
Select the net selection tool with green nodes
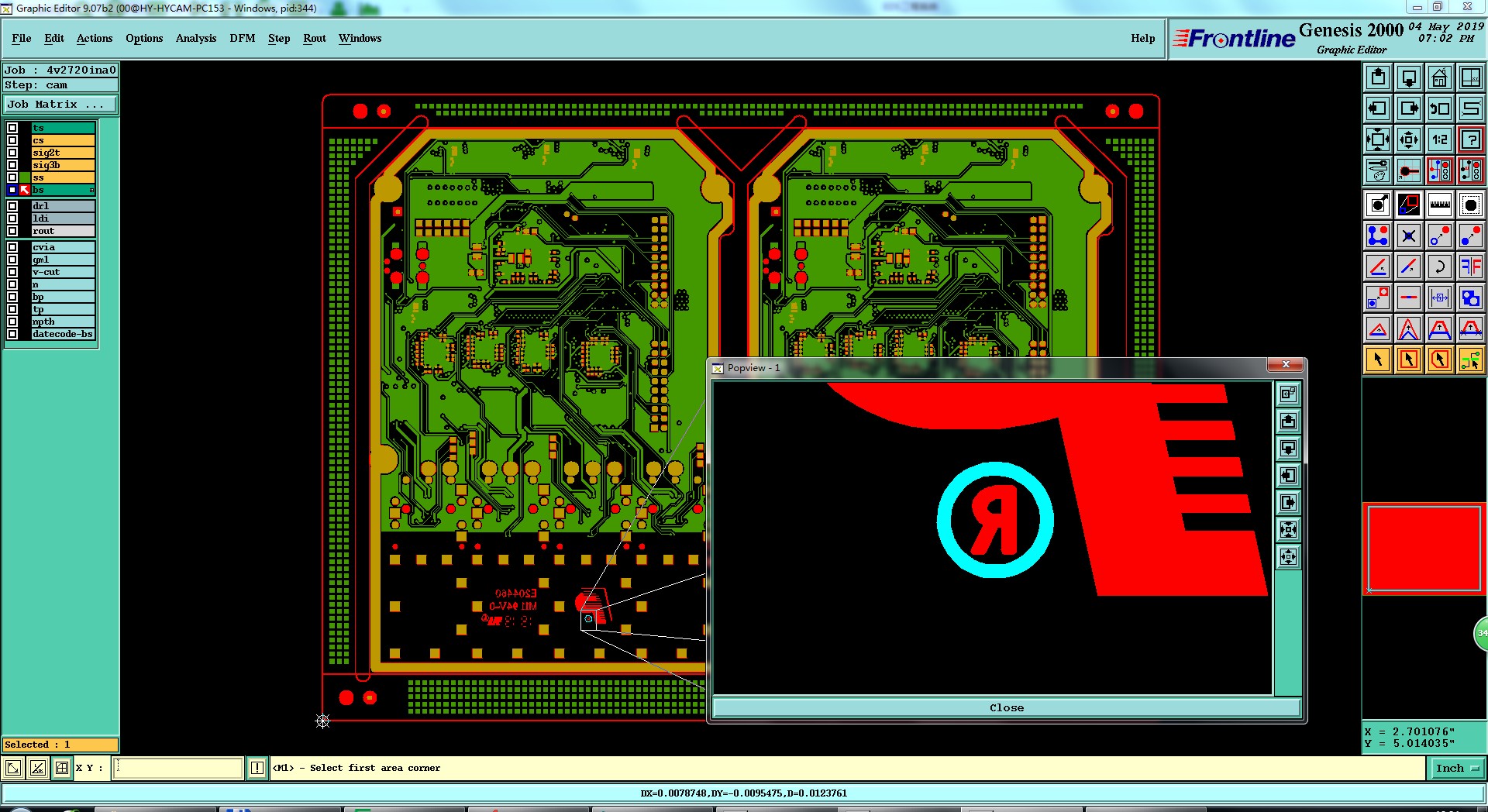(1471, 360)
